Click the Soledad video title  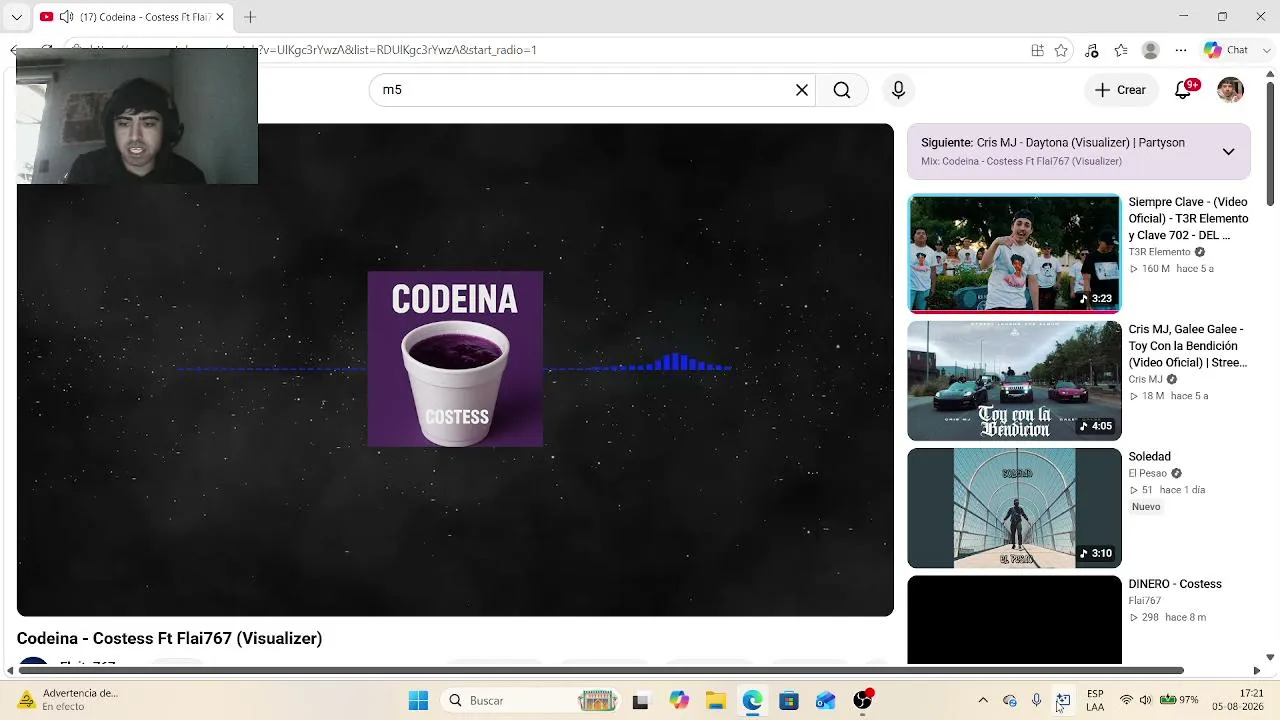[x=1150, y=457]
